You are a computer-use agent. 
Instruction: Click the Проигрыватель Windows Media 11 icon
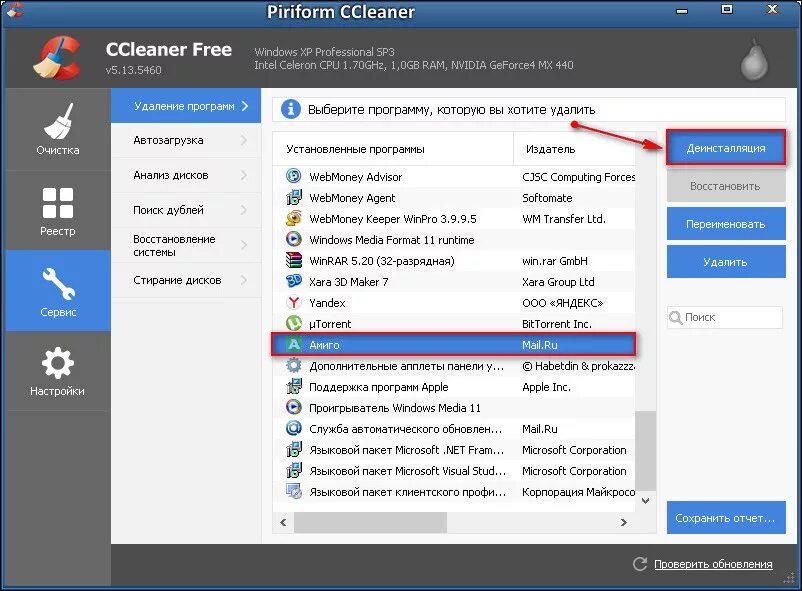[294, 407]
